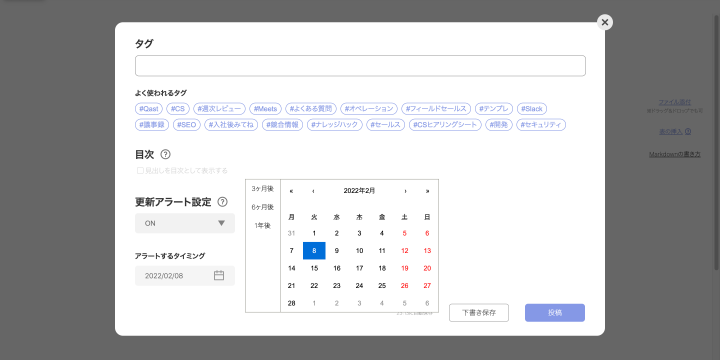
Task: Add the #開発 tag
Action: pyautogui.click(x=499, y=124)
